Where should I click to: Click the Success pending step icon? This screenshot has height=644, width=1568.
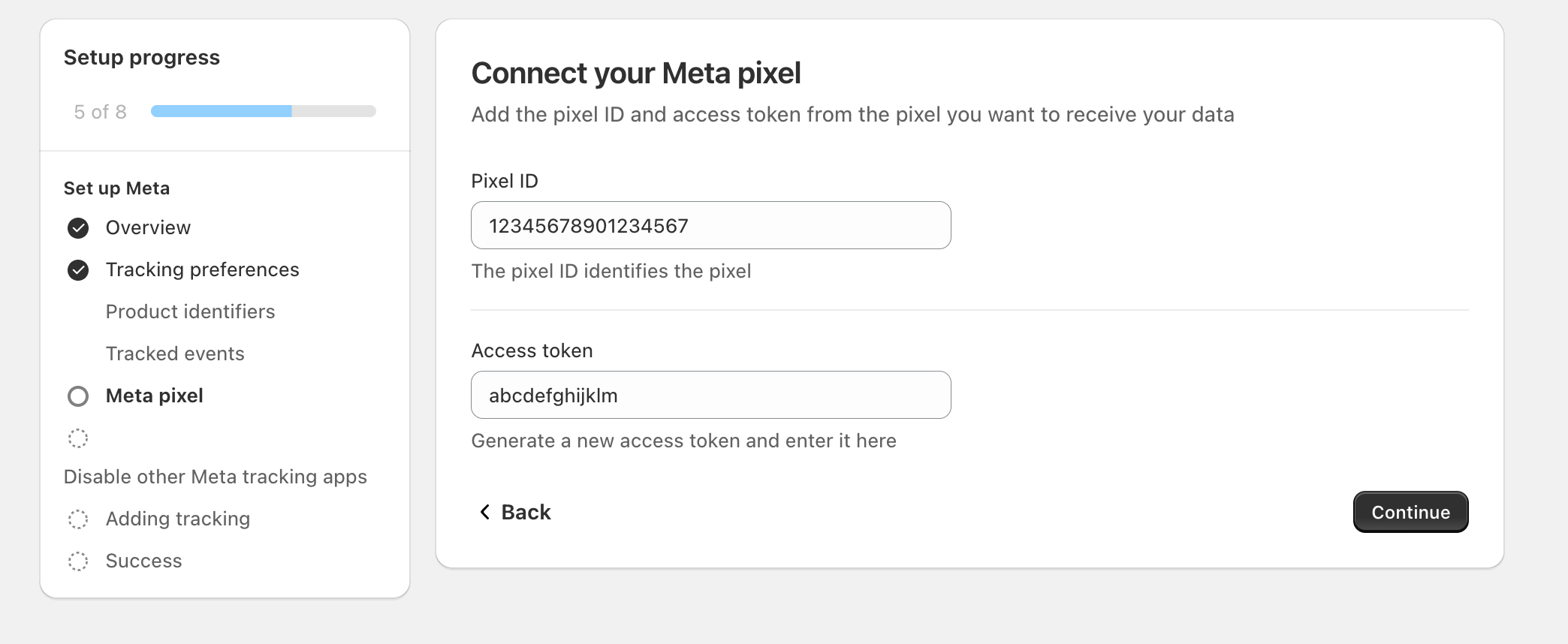click(78, 561)
